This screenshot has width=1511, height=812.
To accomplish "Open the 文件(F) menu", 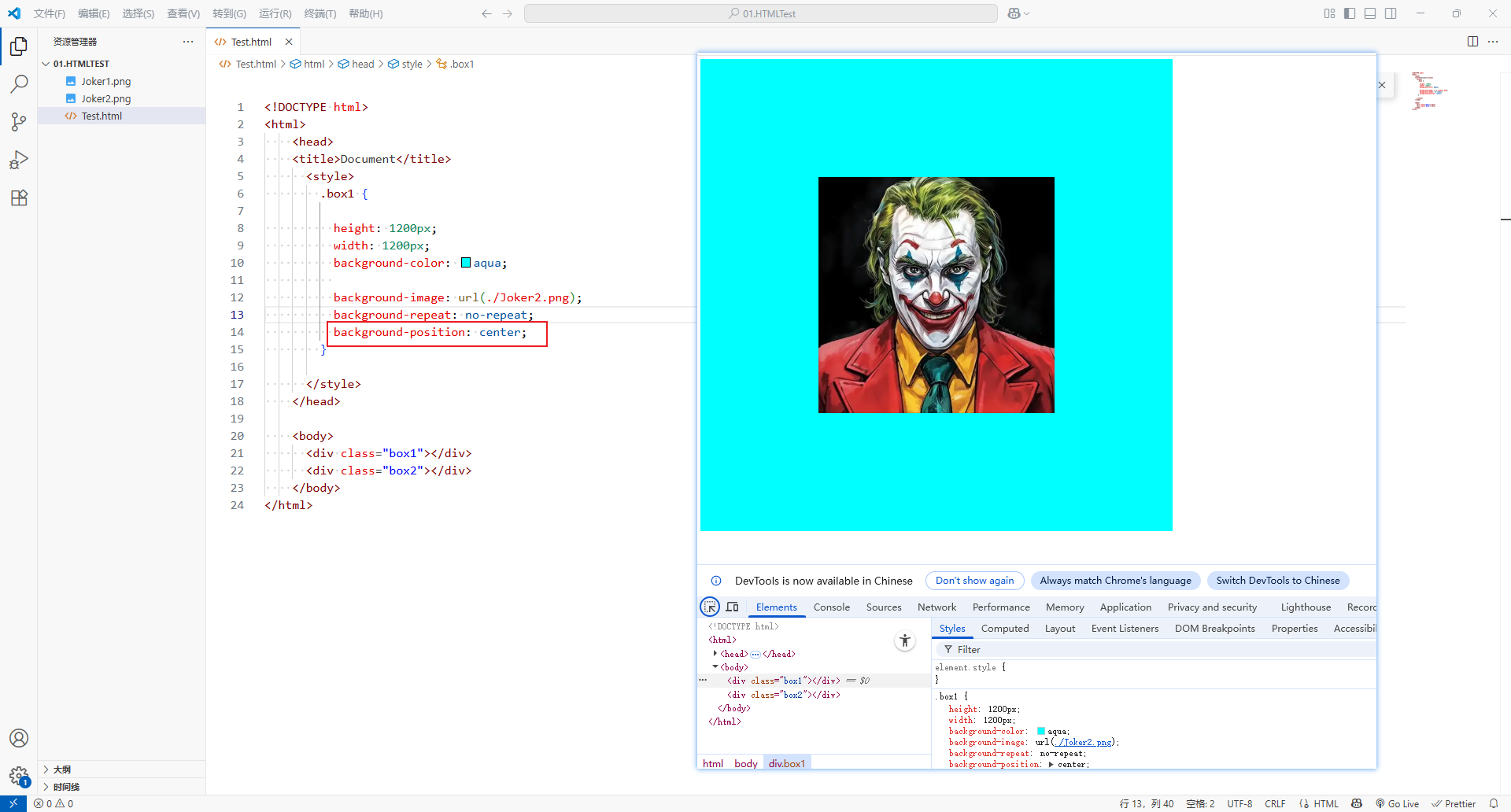I will 50,13.
